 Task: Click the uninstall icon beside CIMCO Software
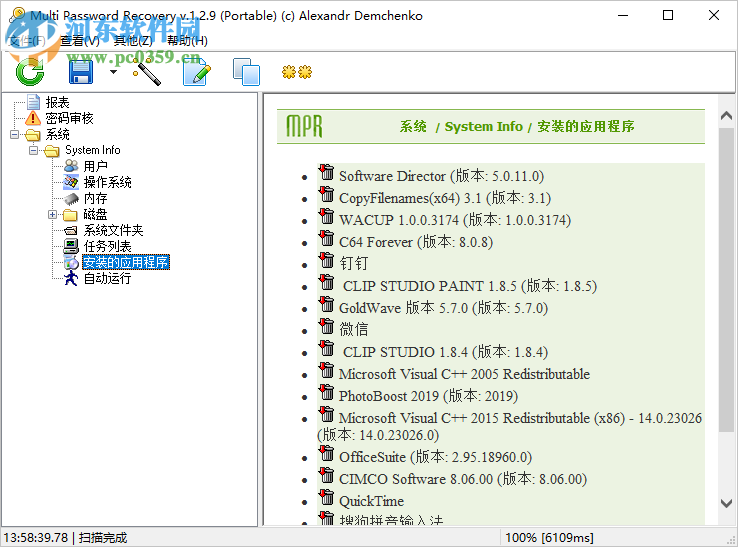(x=326, y=475)
